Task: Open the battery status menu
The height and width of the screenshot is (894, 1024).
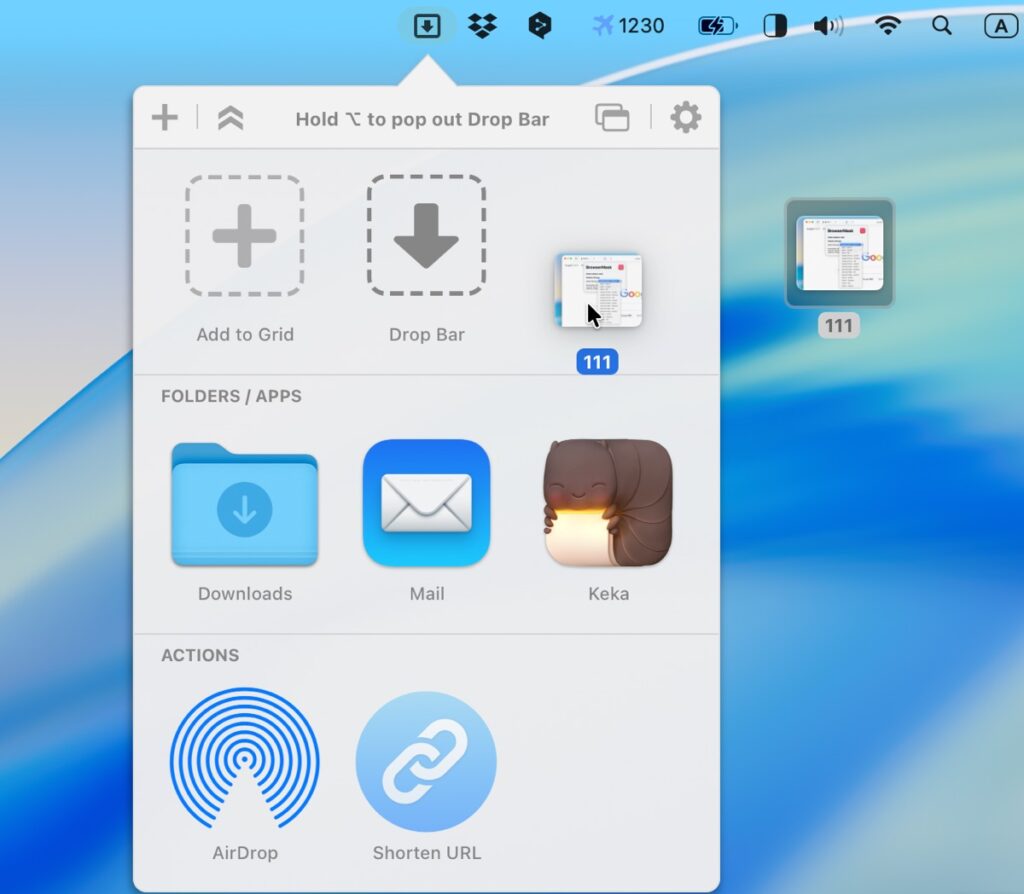Action: [718, 26]
